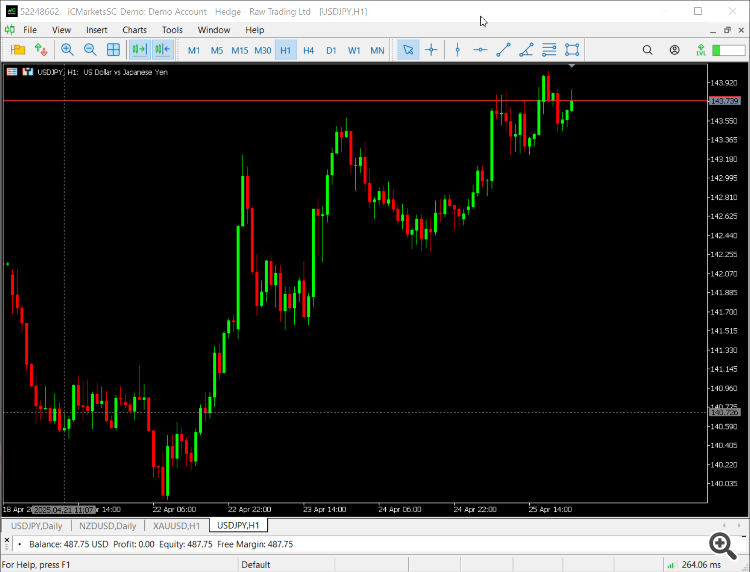
Task: Select the Fibonacci retracement tool
Action: [x=549, y=50]
